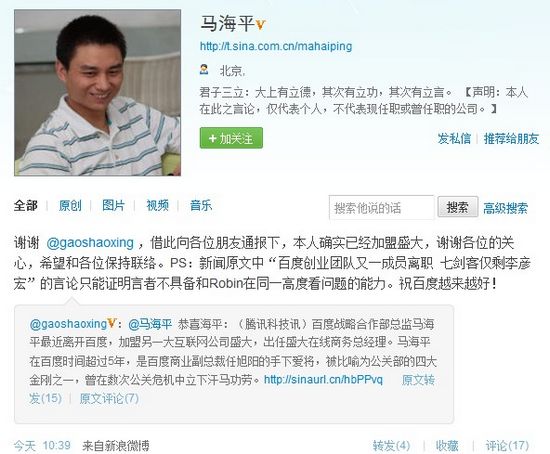Screen dimensions: 550x454
Task: Open 高级搜索 advanced search
Action: point(505,208)
